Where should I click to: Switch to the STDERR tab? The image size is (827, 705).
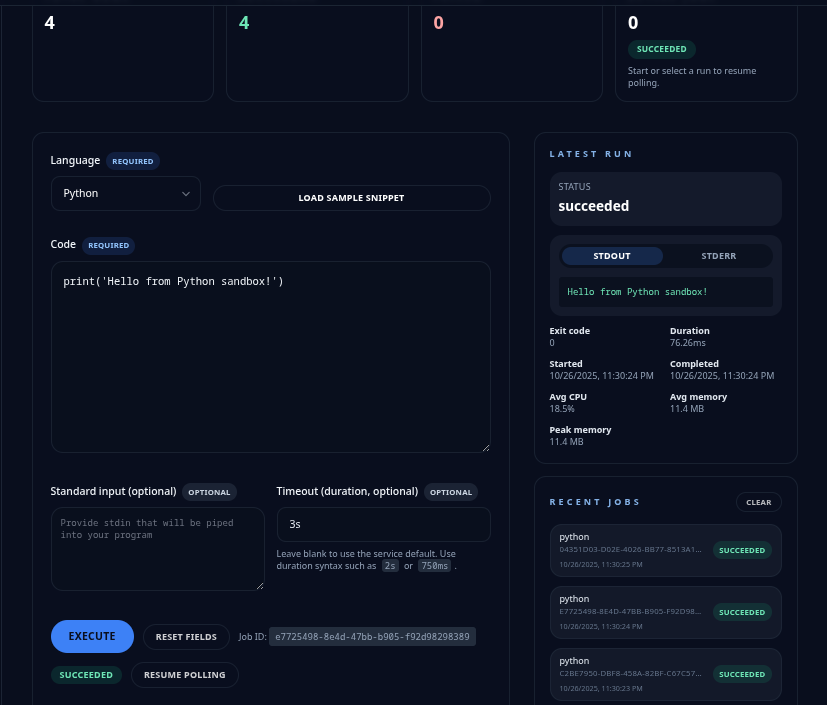(718, 255)
